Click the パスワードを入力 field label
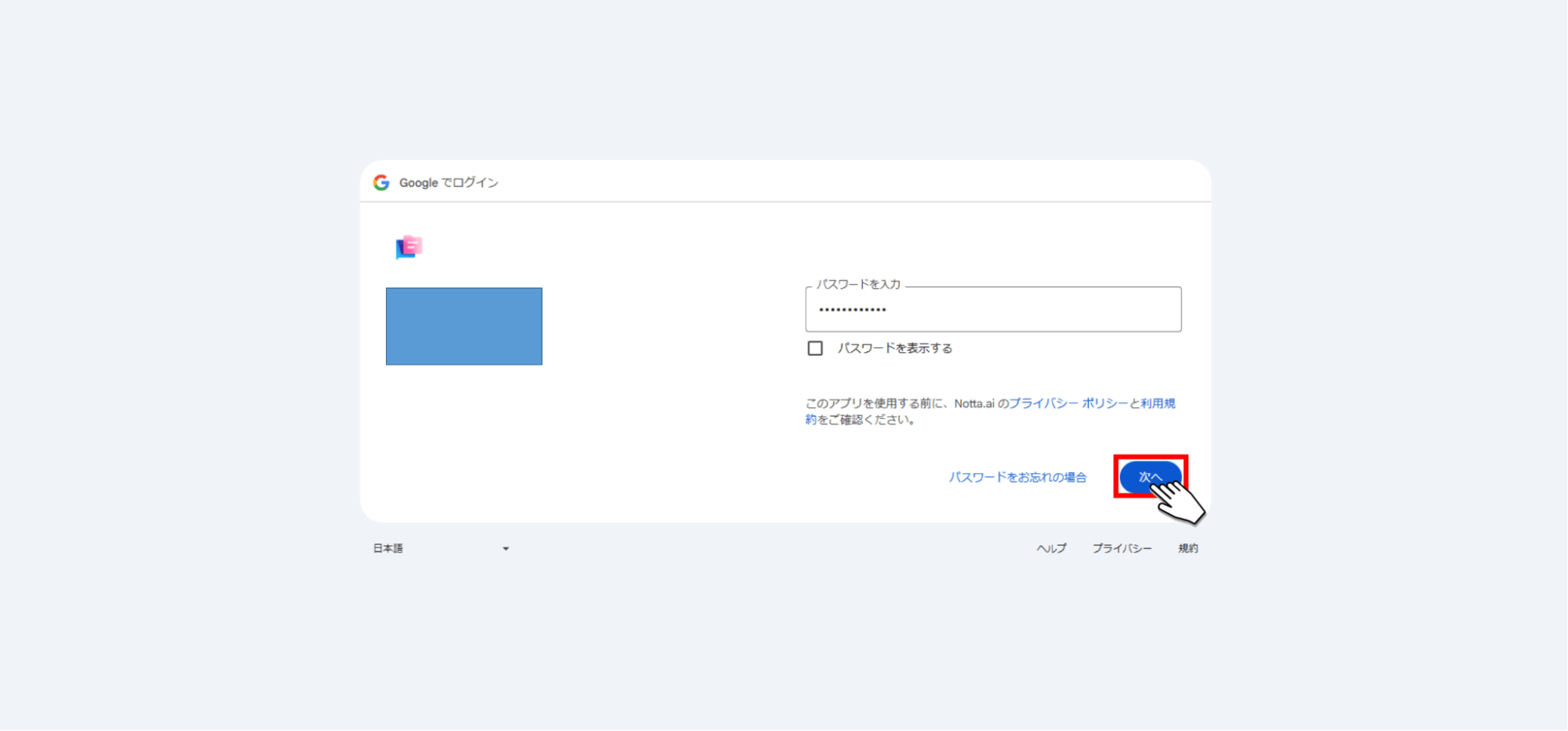 pos(858,284)
